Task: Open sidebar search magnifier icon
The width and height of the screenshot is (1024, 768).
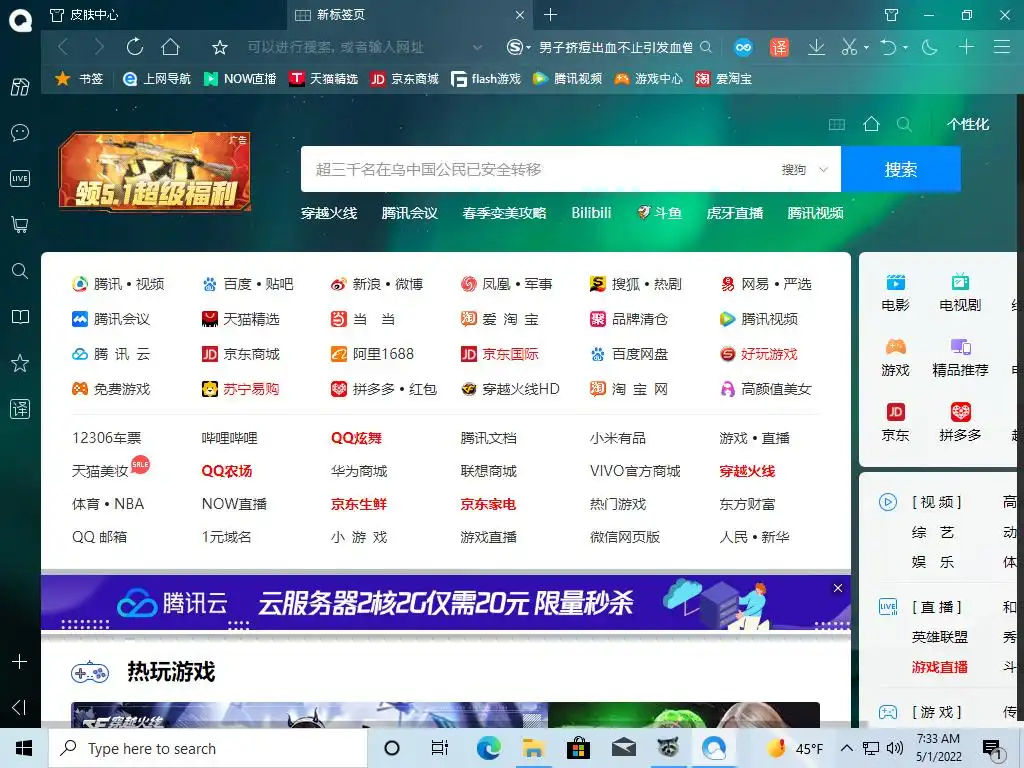Action: coord(20,271)
